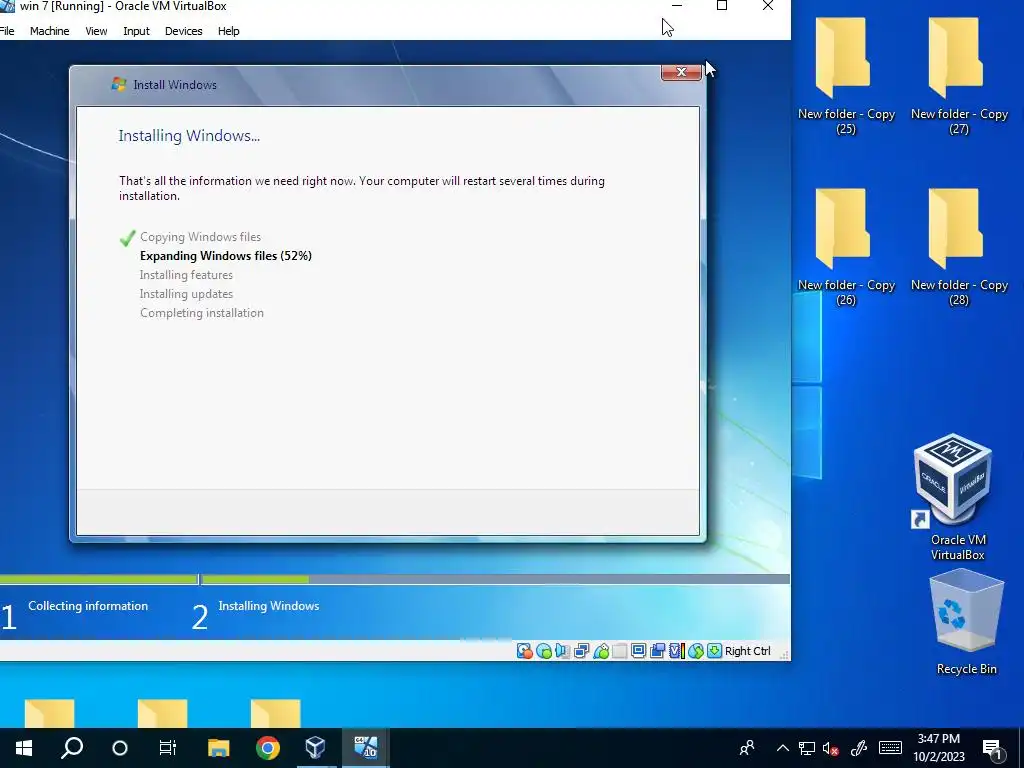Viewport: 1024px width, 768px height.
Task: Open Cortana circle on taskbar
Action: (120, 748)
